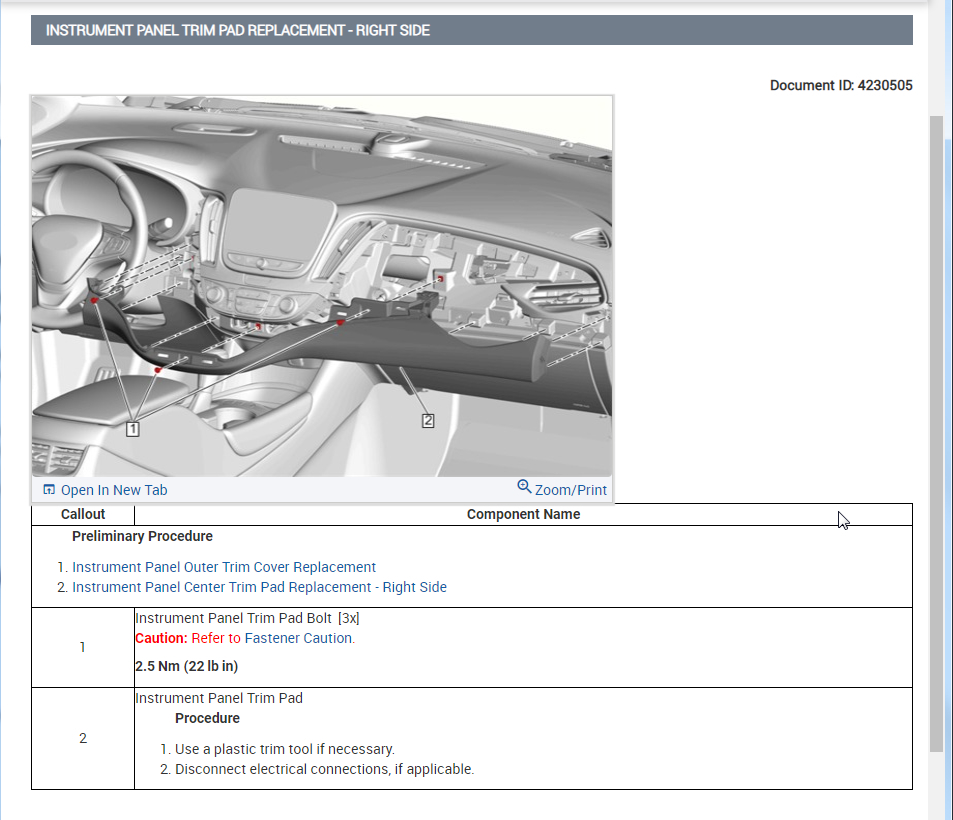This screenshot has width=953, height=820.
Task: Click the red Caution: label
Action: (161, 638)
